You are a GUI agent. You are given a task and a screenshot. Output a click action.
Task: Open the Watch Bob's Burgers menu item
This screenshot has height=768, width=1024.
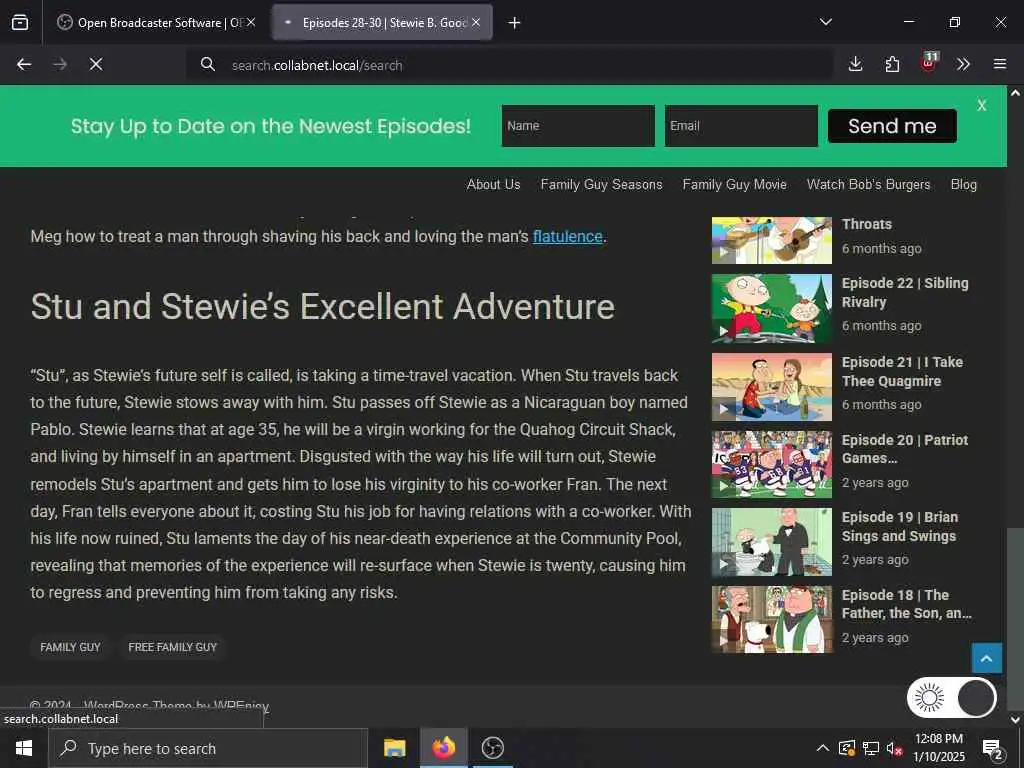pyautogui.click(x=869, y=184)
